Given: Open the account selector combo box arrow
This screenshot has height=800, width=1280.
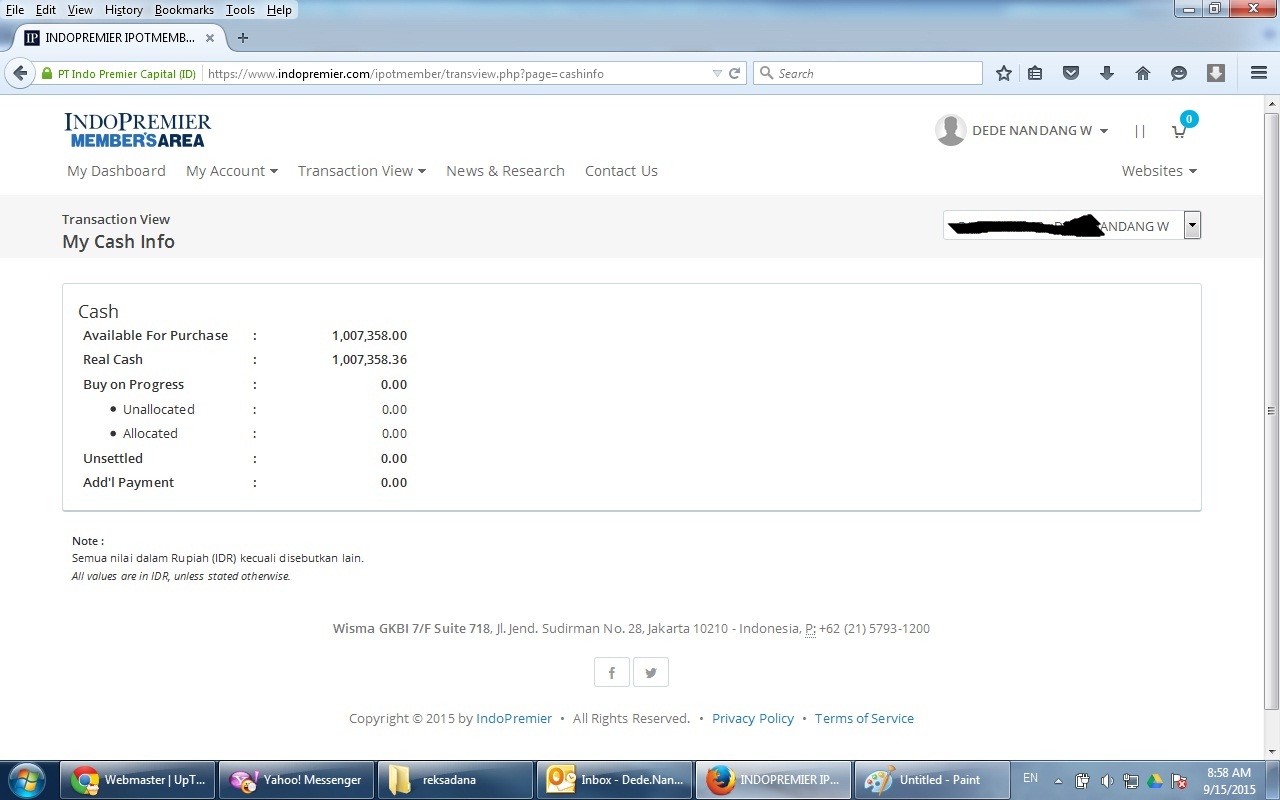Looking at the screenshot, I should point(1192,225).
